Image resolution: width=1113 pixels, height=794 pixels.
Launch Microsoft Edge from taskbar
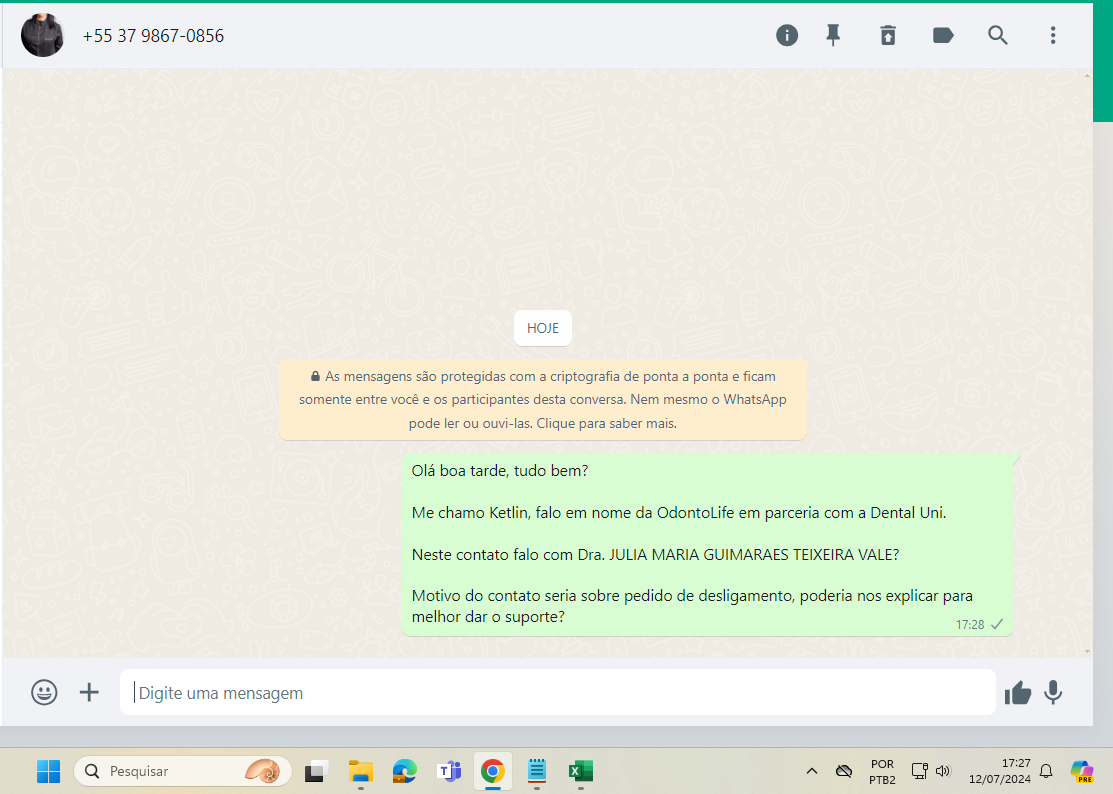pos(405,771)
